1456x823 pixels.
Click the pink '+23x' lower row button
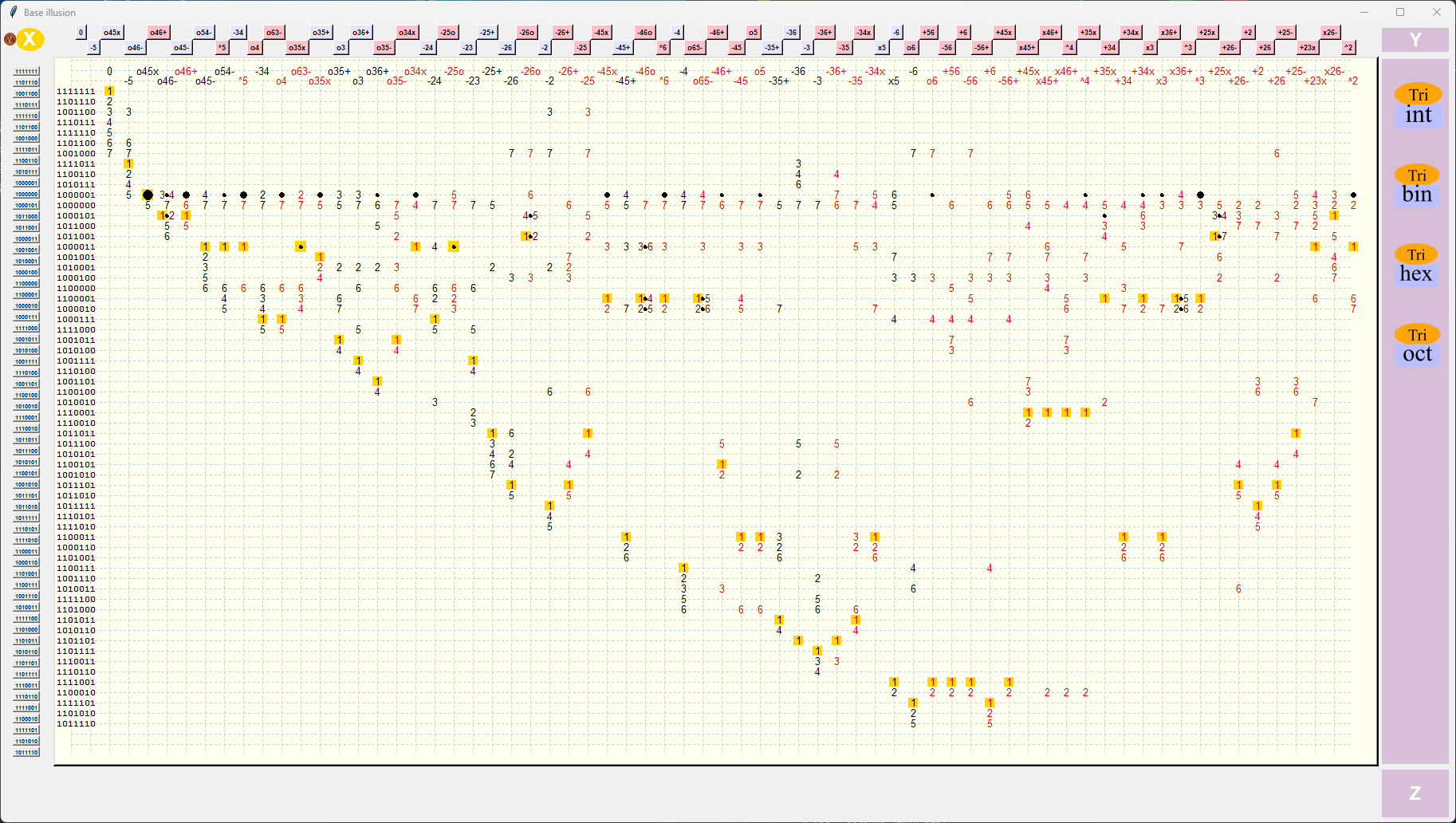point(1308,47)
